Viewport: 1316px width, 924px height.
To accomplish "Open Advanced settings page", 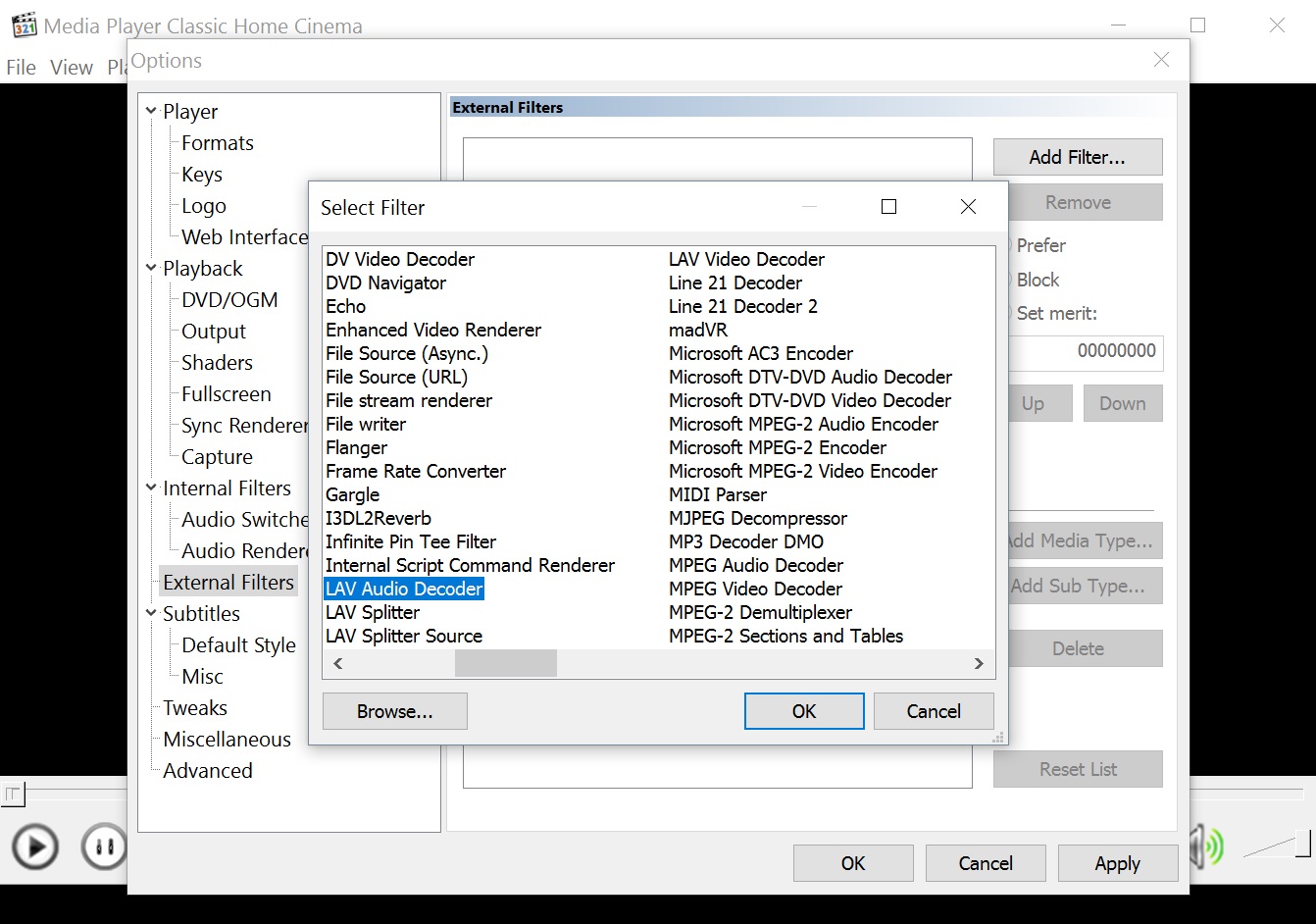I will 207,770.
